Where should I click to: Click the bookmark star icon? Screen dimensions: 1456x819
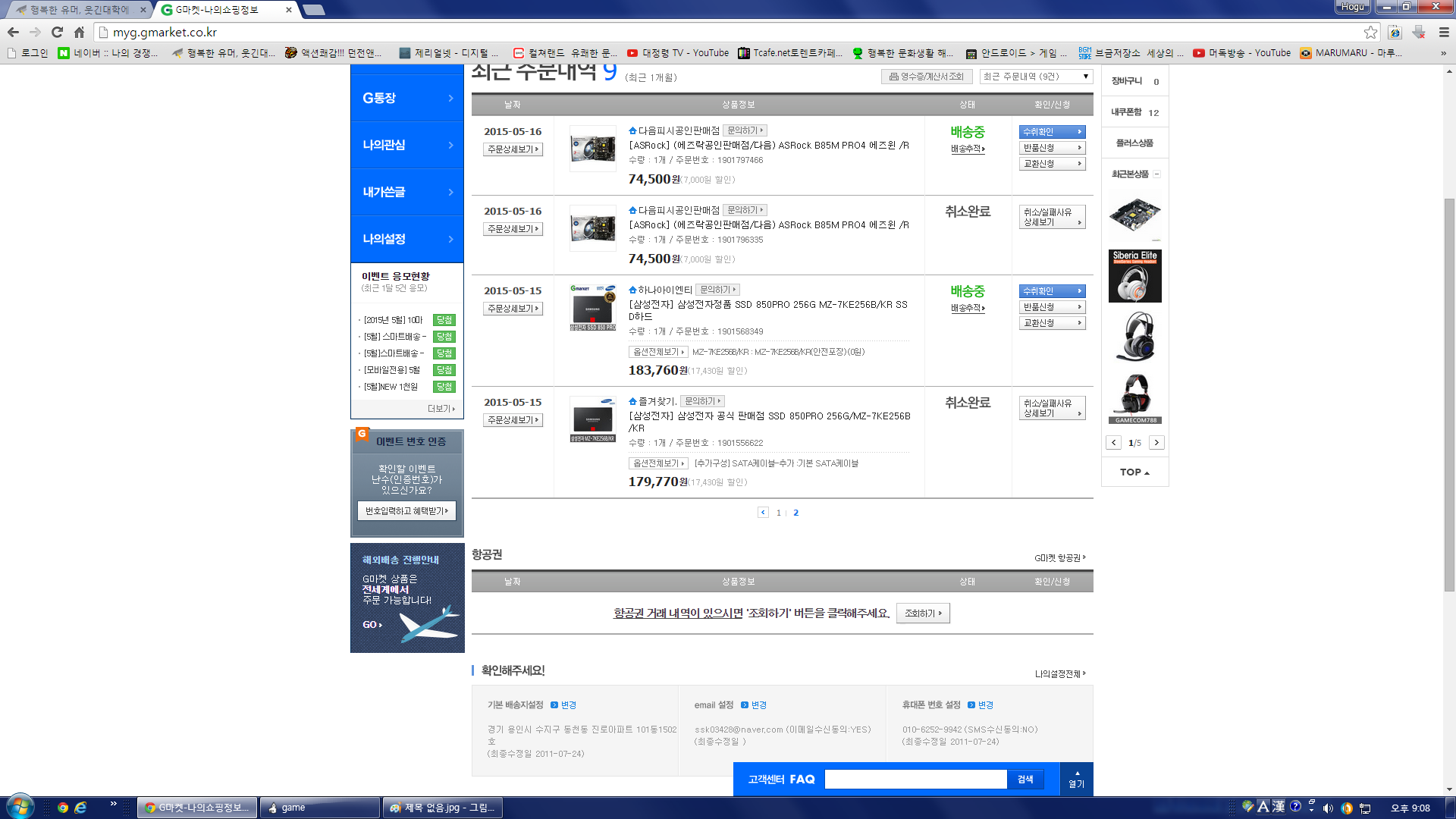(x=1370, y=32)
